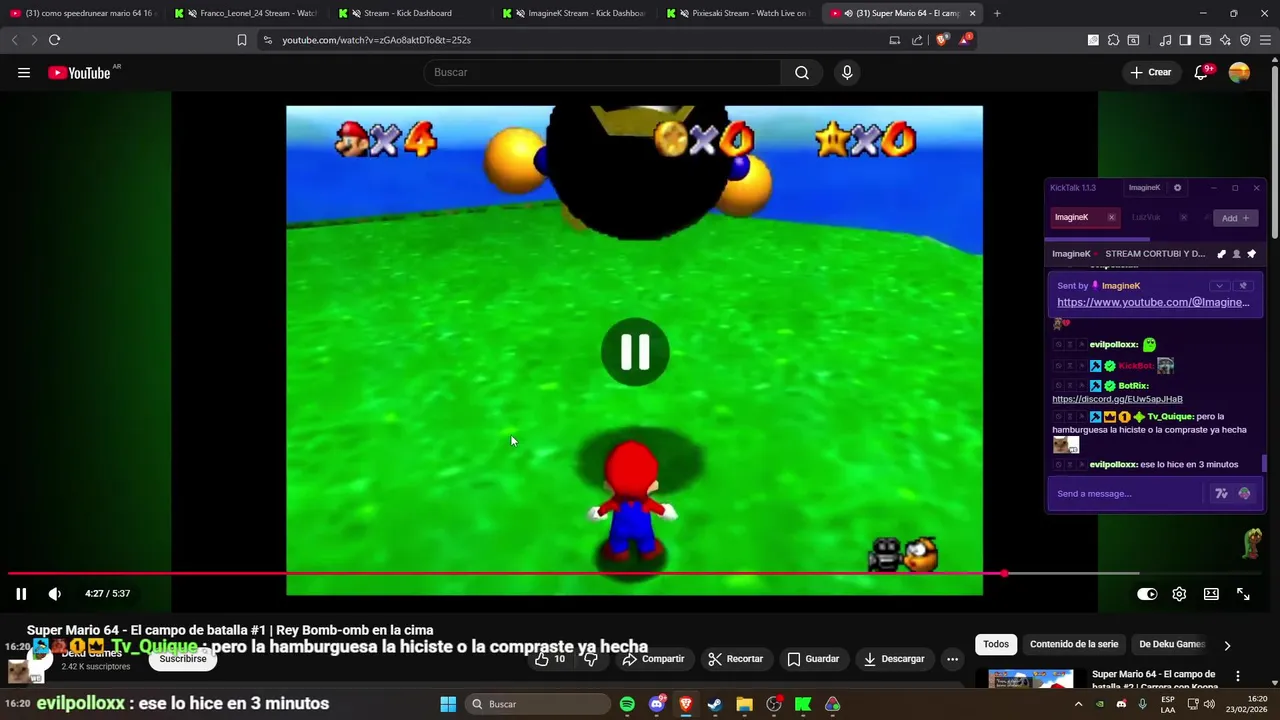Open the YouTube account avatar menu
Screen dimensions: 1280x720
click(x=1239, y=72)
